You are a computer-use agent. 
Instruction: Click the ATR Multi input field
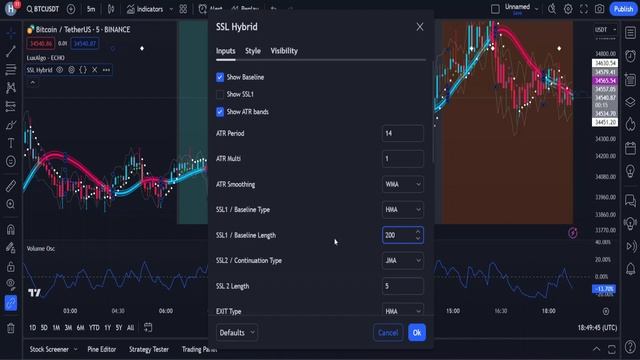pyautogui.click(x=402, y=159)
